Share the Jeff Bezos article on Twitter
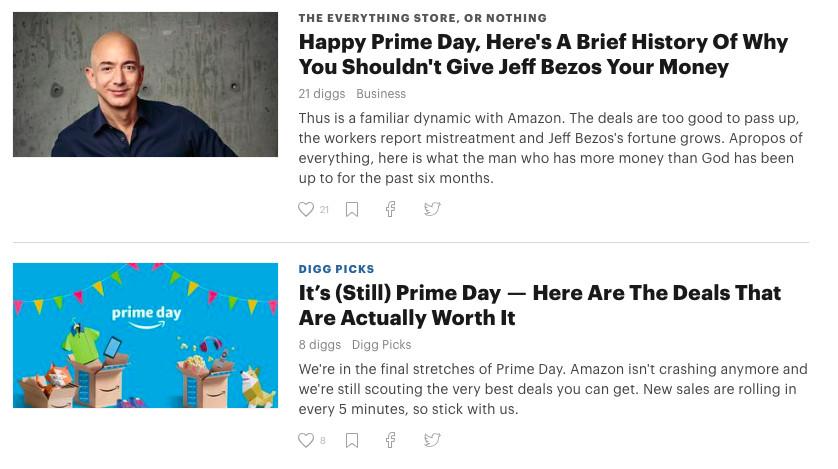Screen dimensions: 838x469 pos(432,209)
